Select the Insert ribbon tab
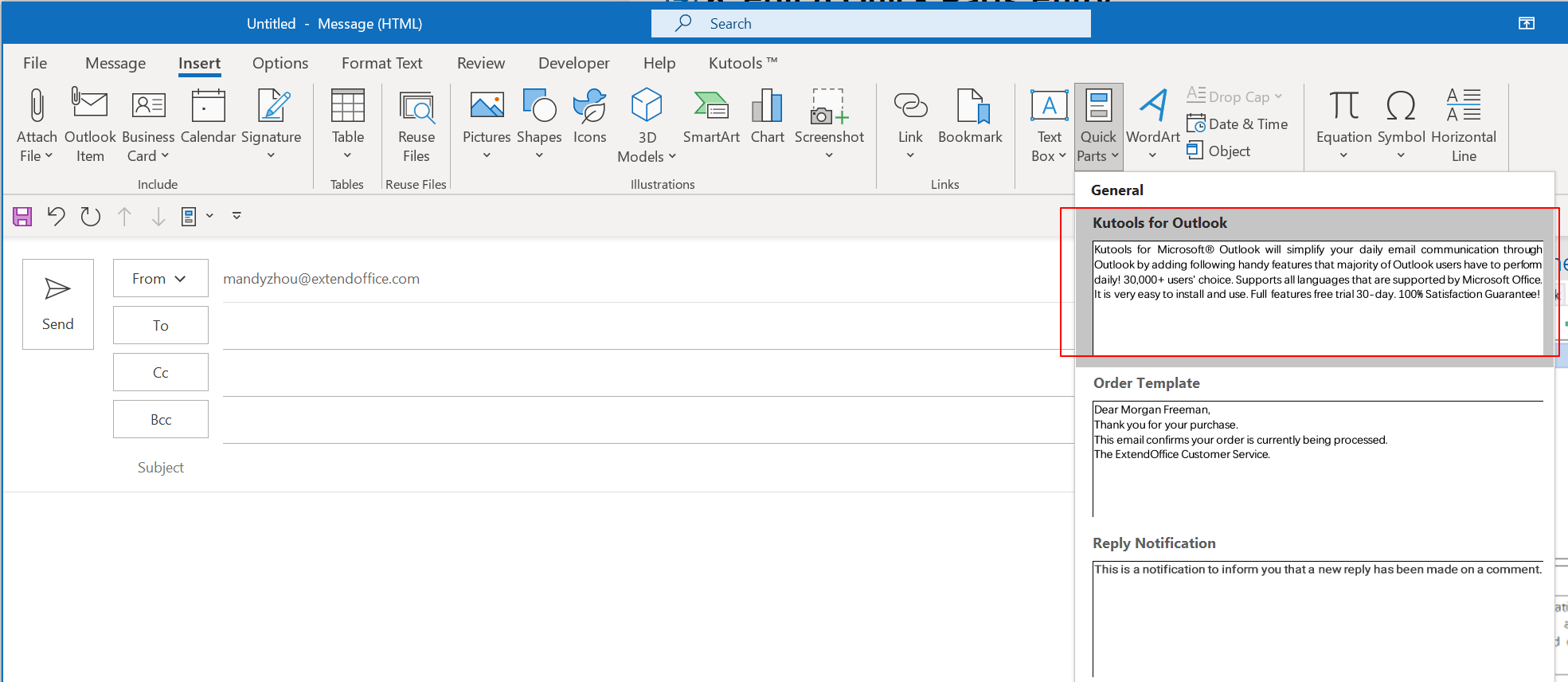1568x682 pixels. click(x=199, y=63)
